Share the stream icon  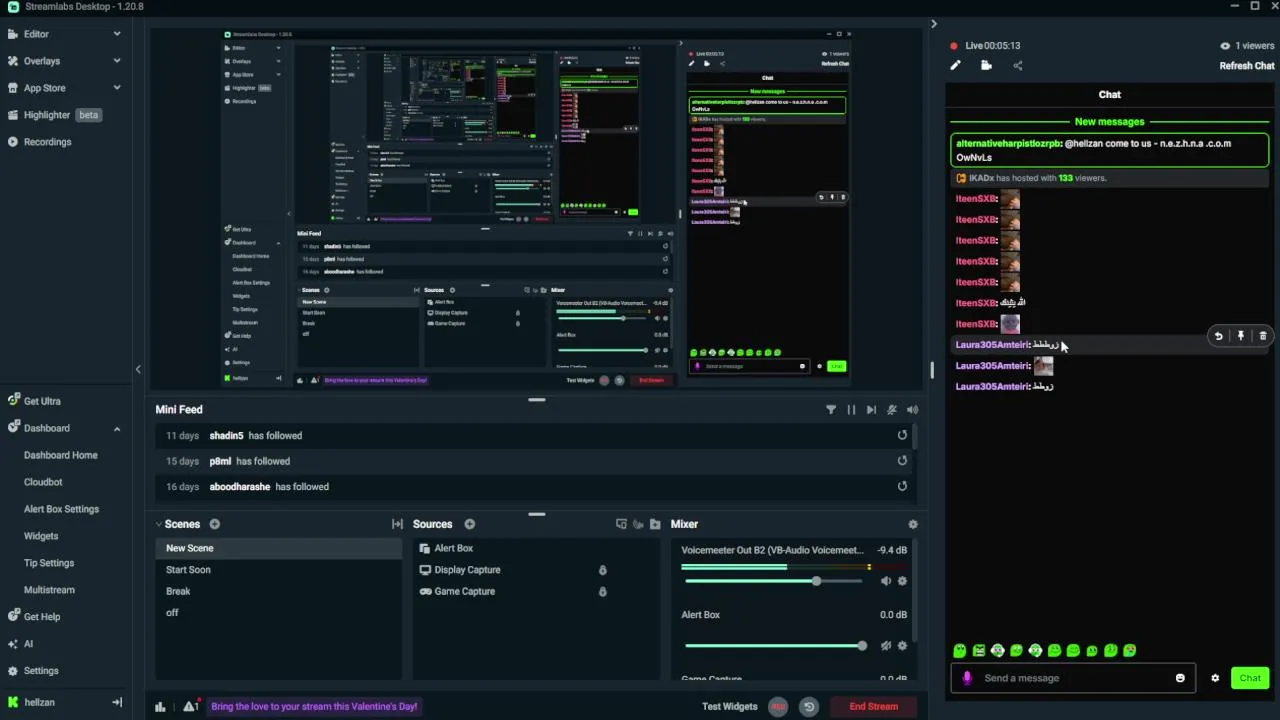tap(1018, 66)
